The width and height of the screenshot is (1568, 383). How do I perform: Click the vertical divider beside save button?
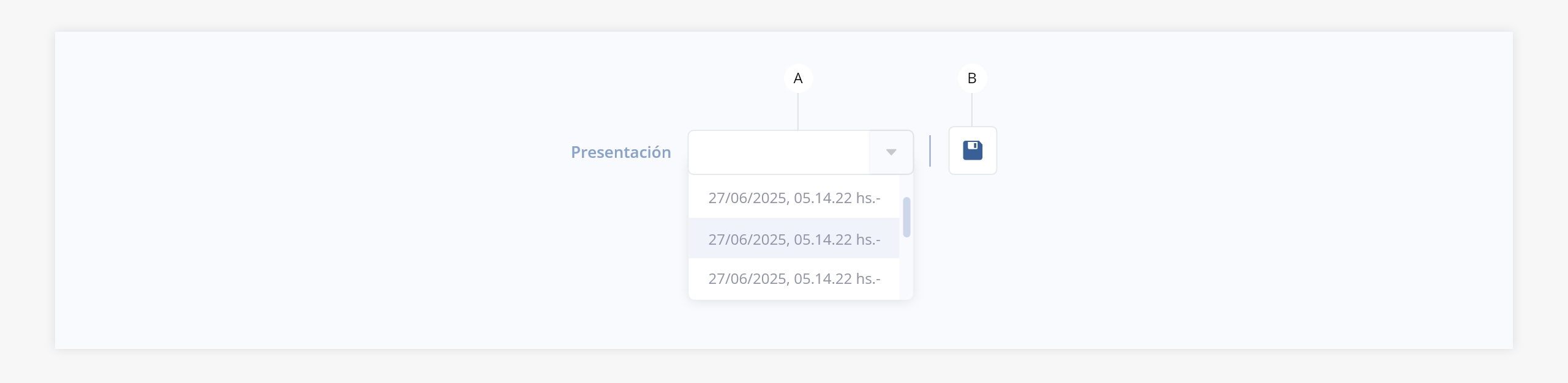[x=930, y=151]
